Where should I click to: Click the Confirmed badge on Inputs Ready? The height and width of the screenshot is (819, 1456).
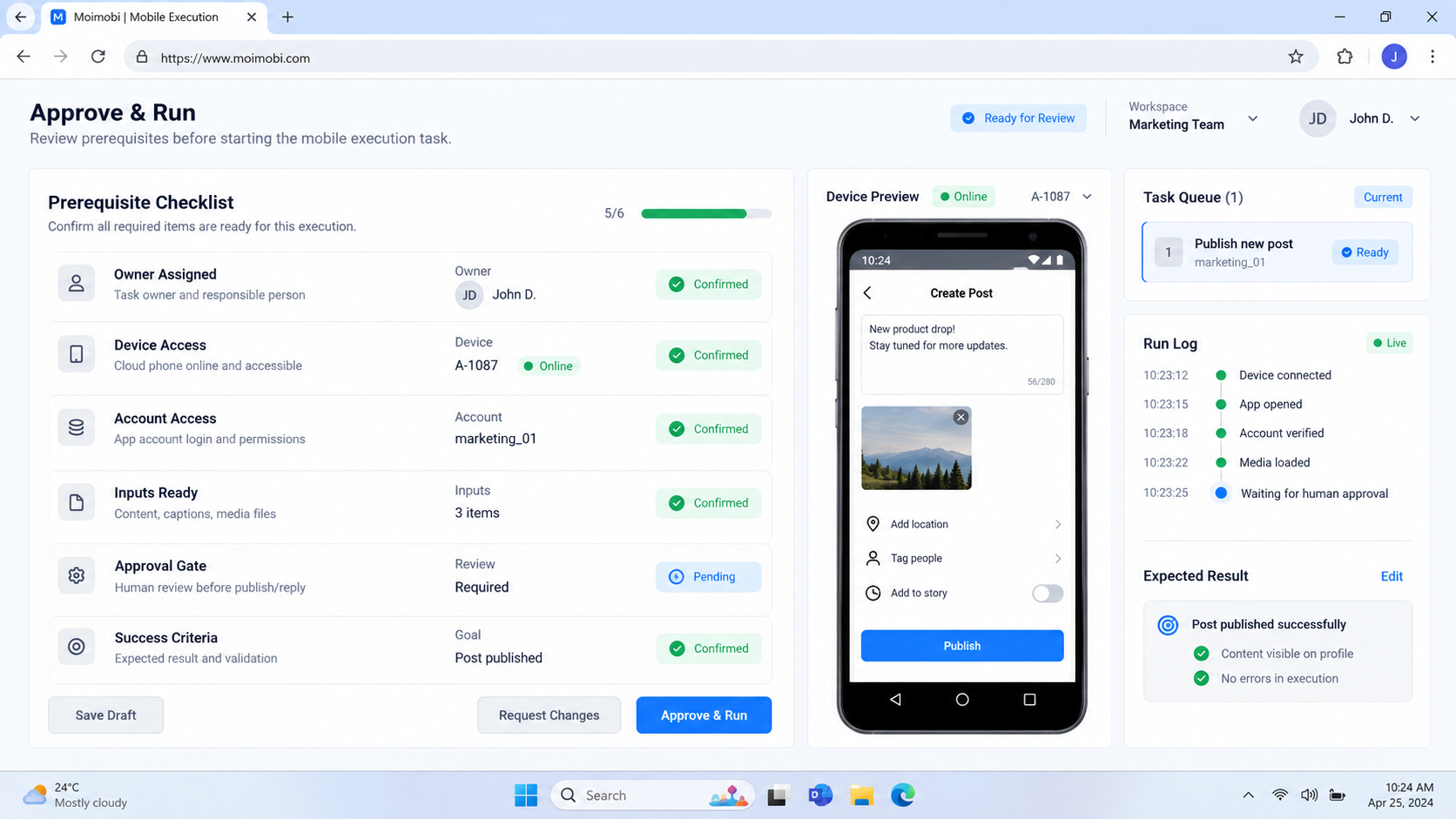click(x=708, y=502)
